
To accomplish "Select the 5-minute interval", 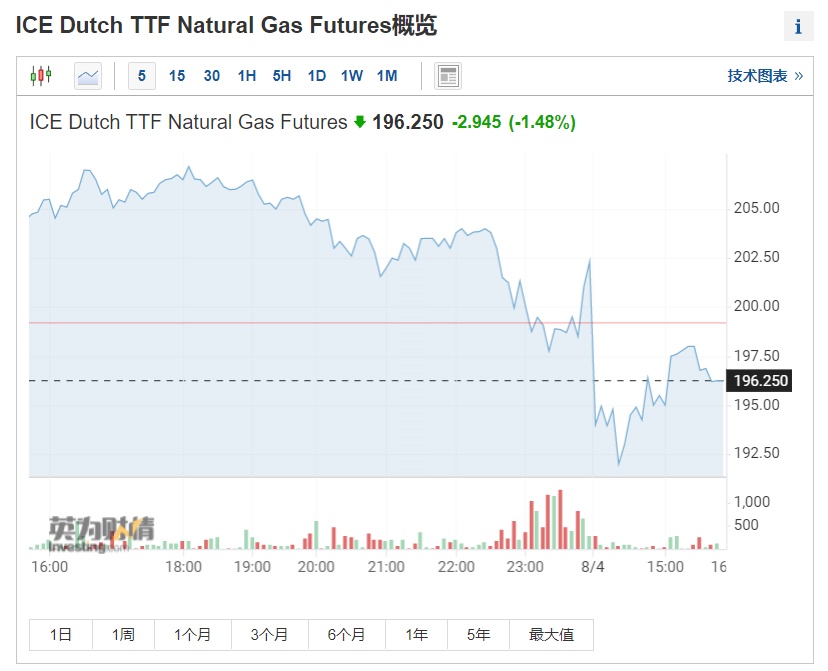I will pos(142,75).
